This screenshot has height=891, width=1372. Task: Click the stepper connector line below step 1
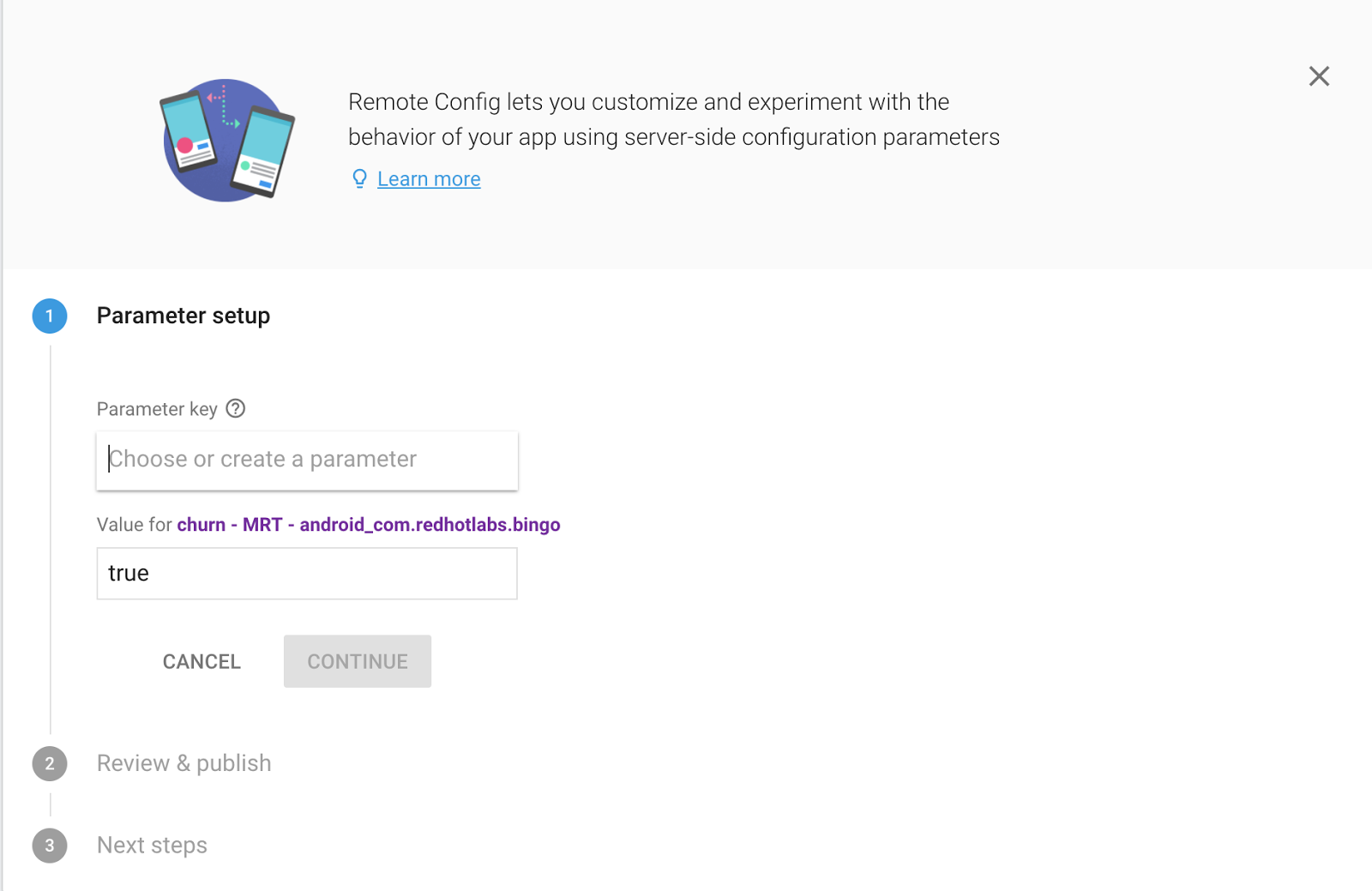51,540
